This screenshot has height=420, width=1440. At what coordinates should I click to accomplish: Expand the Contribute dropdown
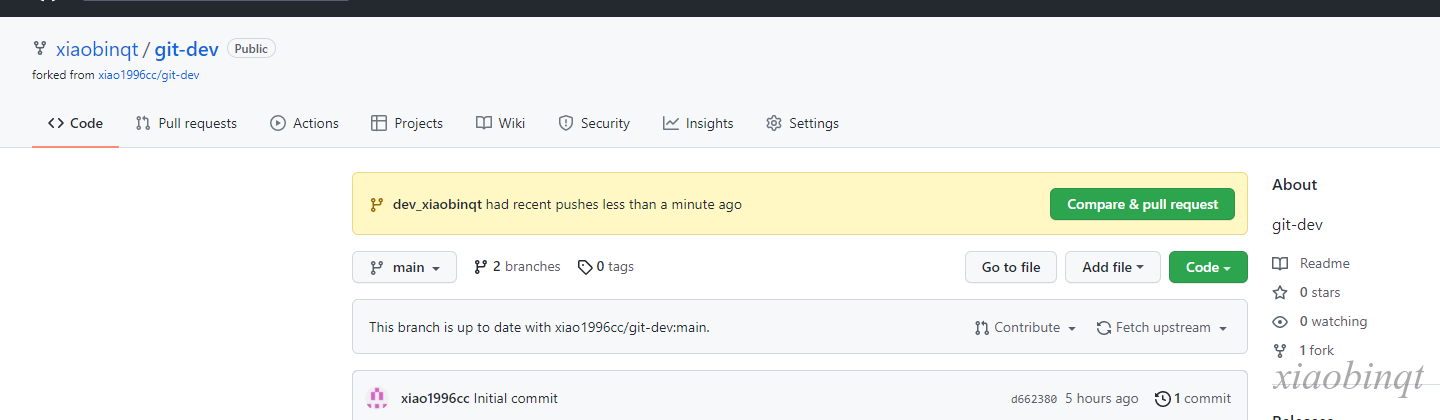click(1025, 327)
